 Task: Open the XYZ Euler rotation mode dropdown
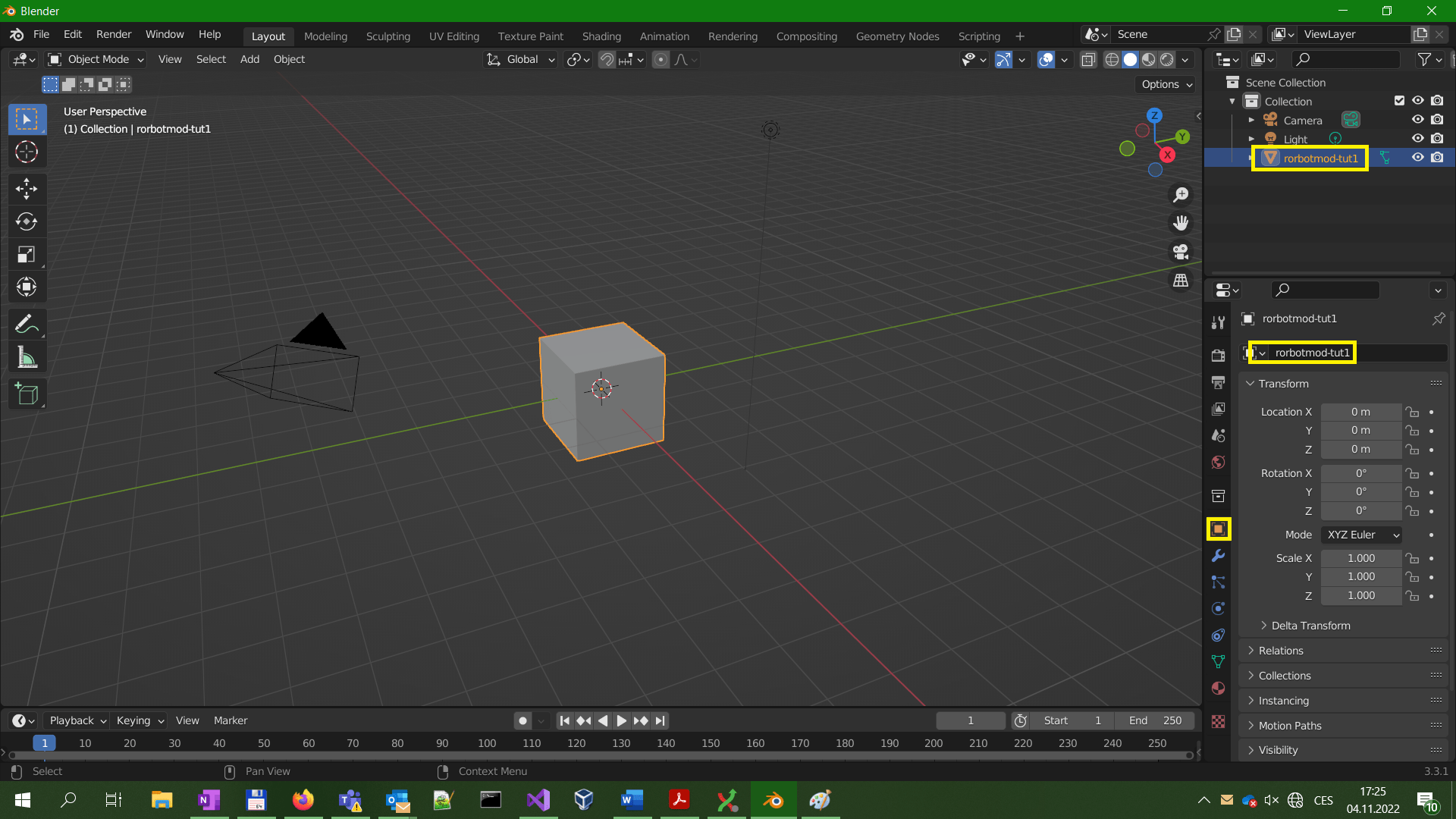(x=1360, y=535)
